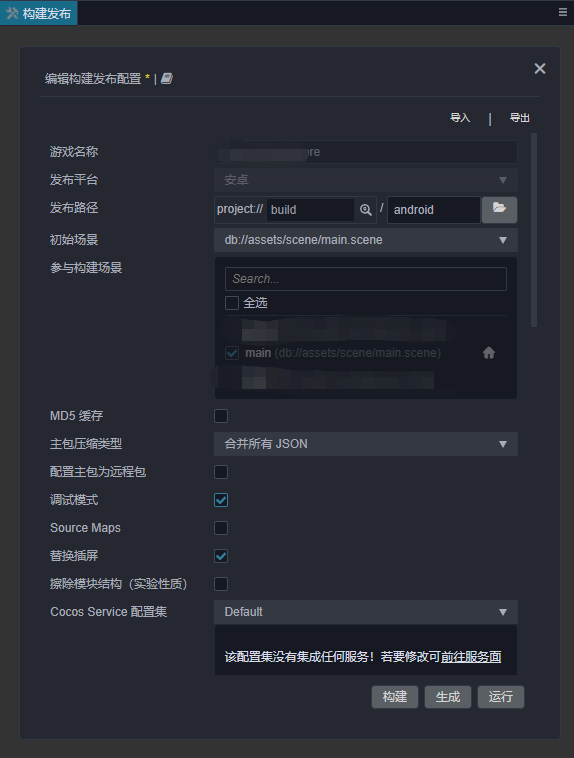The image size is (574, 758).
Task: Toggle the Source Maps checkbox
Action: pyautogui.click(x=221, y=528)
